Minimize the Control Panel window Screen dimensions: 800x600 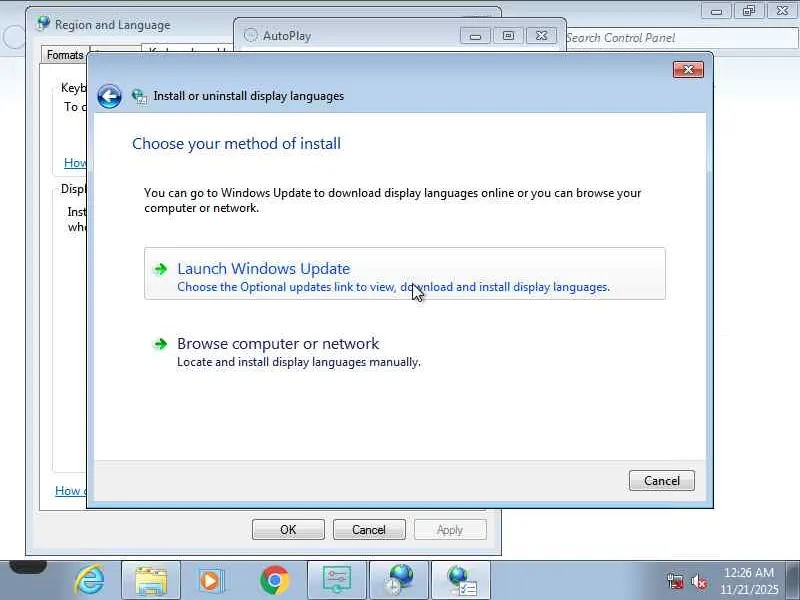tap(716, 11)
